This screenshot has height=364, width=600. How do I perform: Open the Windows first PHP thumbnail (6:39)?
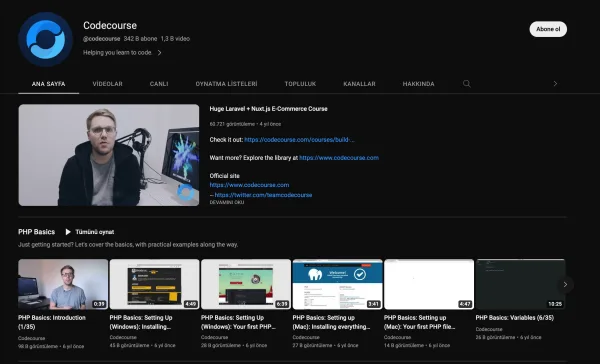tap(246, 284)
